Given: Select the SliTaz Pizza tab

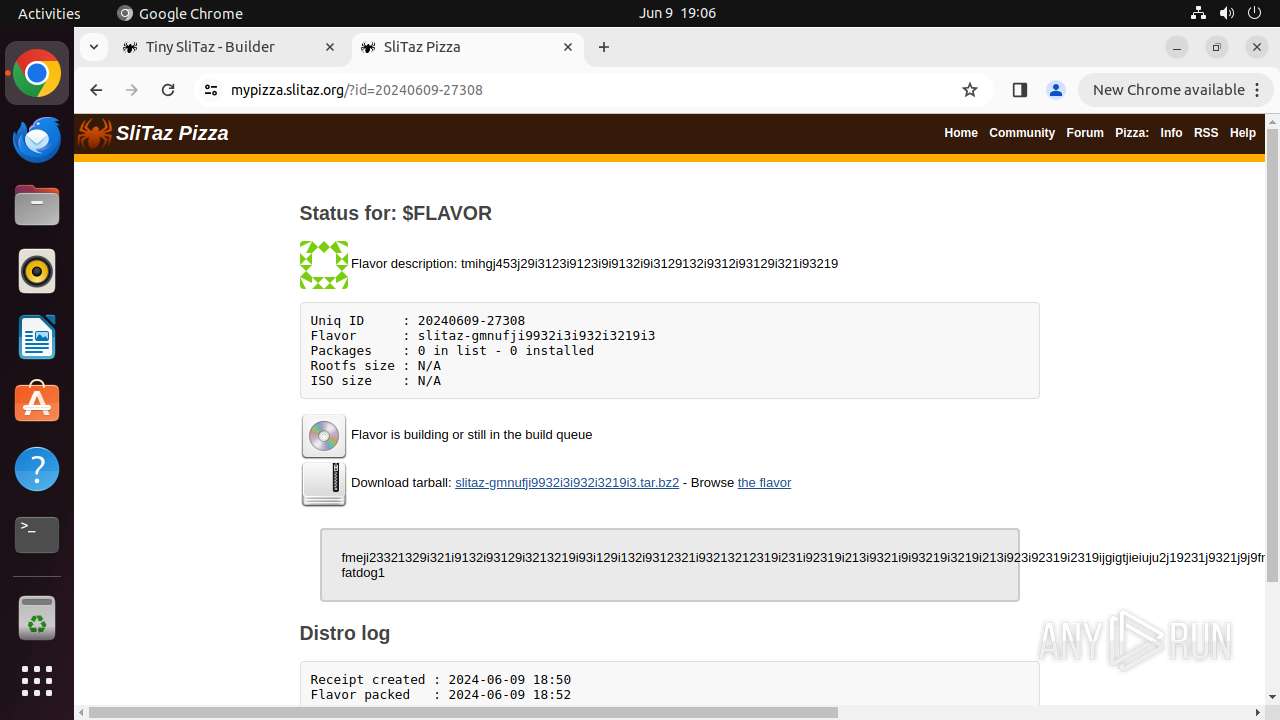Looking at the screenshot, I should (x=468, y=47).
